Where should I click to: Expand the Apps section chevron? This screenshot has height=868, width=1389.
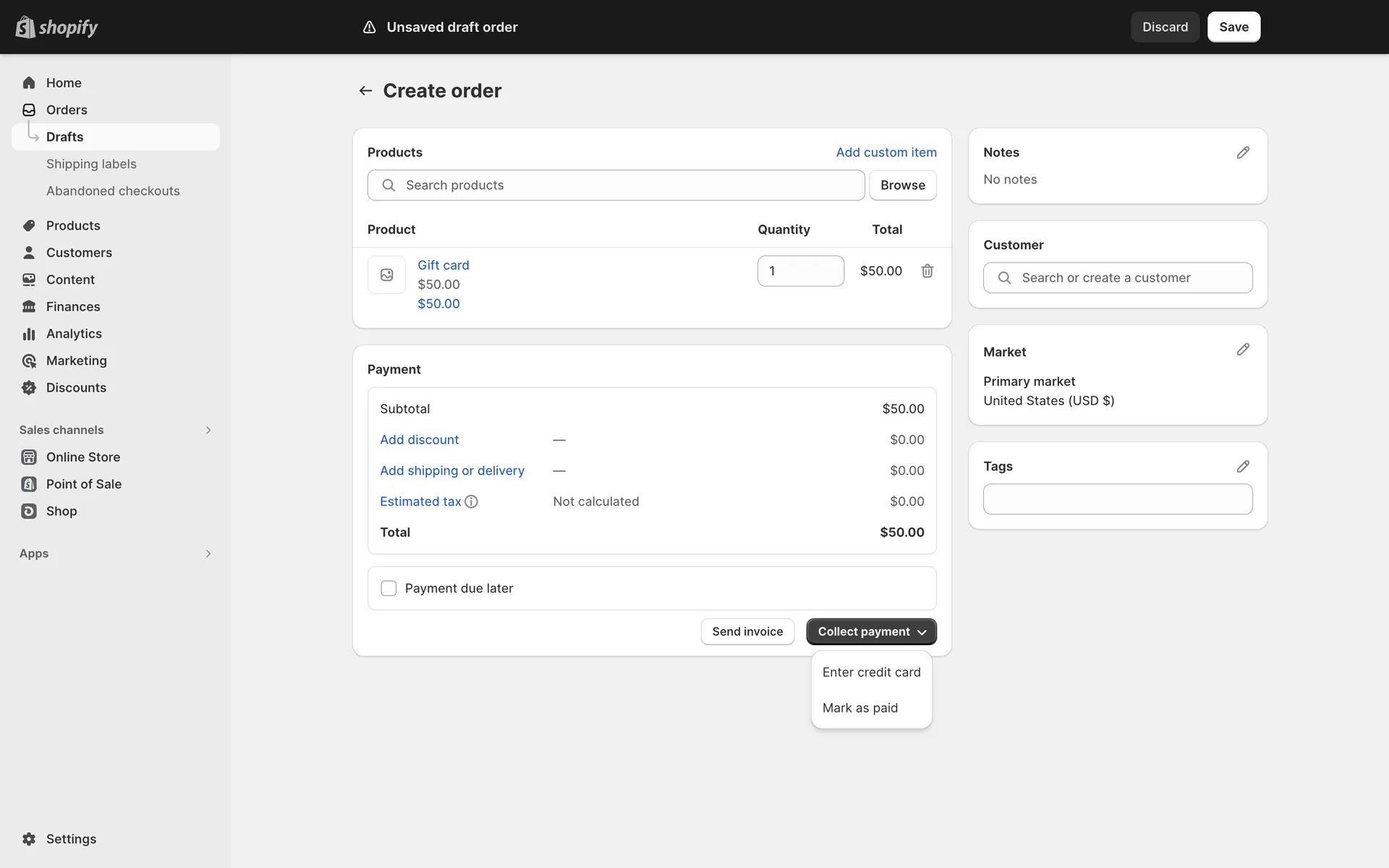pyautogui.click(x=208, y=553)
